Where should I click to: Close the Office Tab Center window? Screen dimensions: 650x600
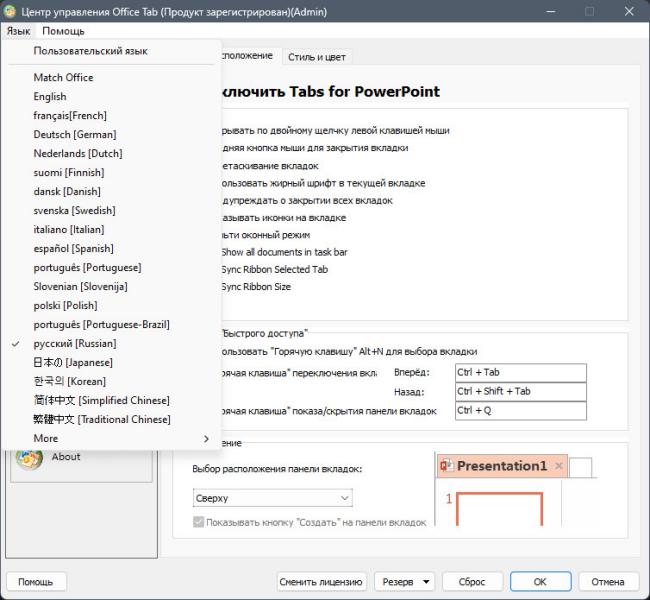tap(629, 11)
